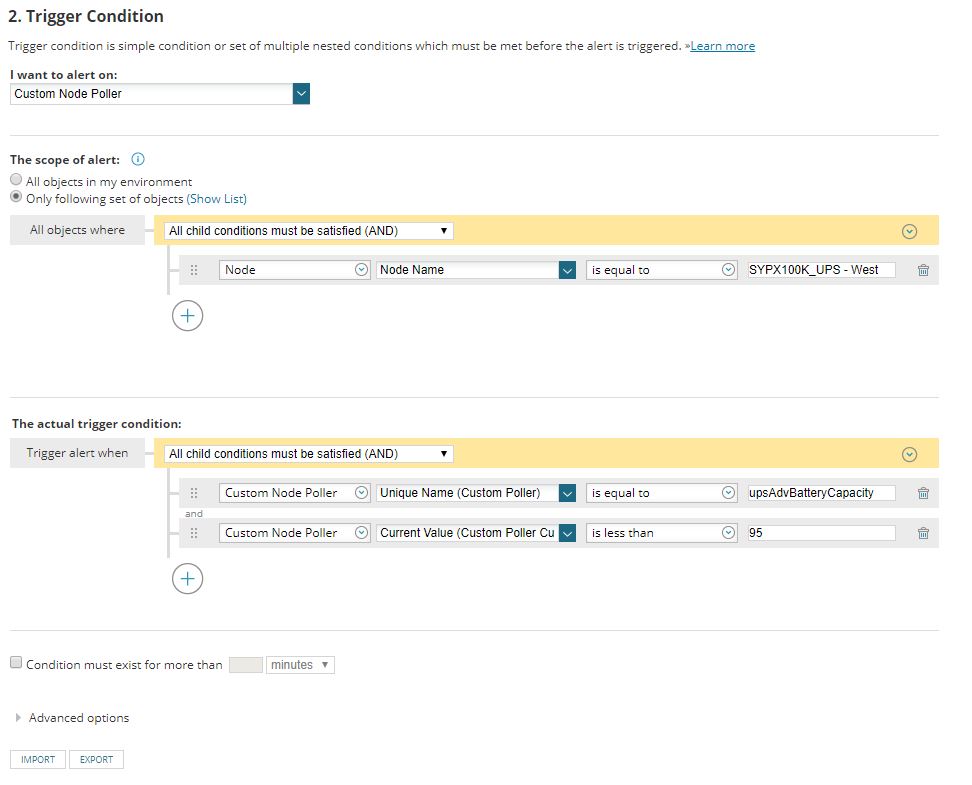Click the Export button
972x785 pixels.
[x=96, y=760]
